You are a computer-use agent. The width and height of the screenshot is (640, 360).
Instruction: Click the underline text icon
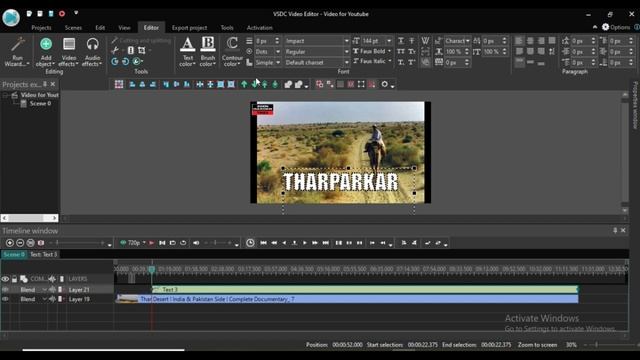pyautogui.click(x=401, y=41)
